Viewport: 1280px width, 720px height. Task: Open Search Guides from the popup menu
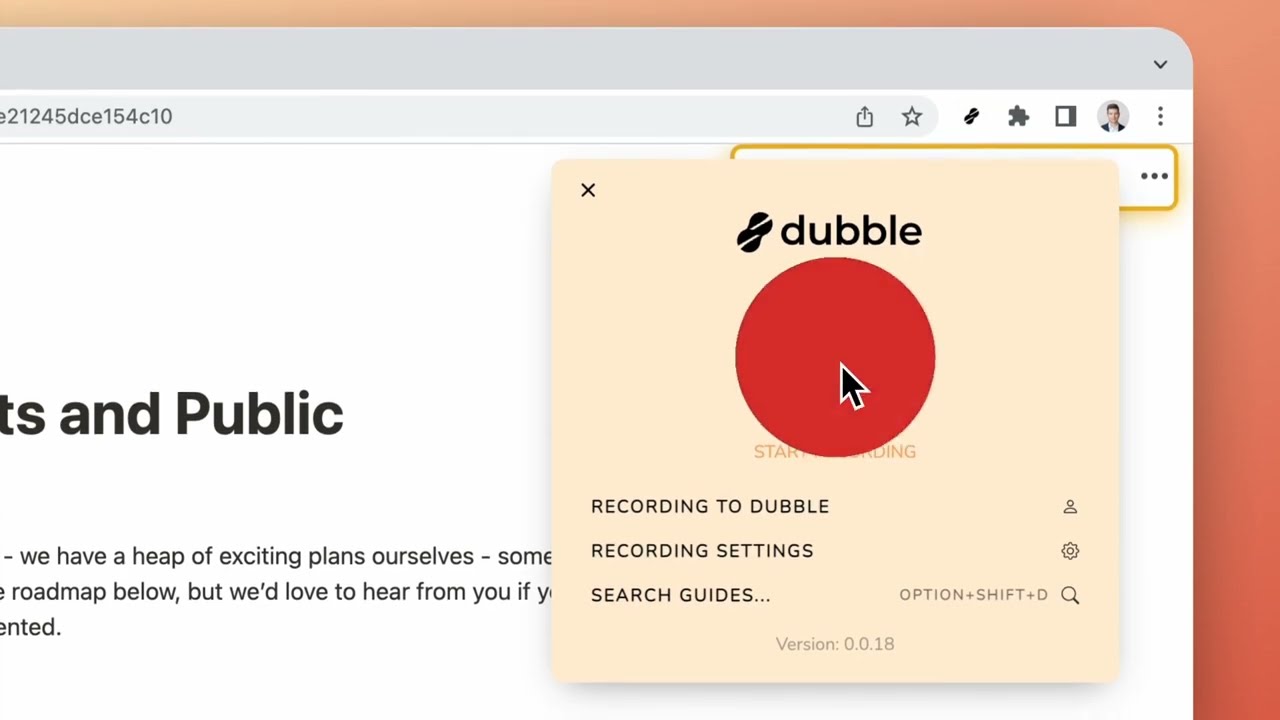[x=681, y=595]
